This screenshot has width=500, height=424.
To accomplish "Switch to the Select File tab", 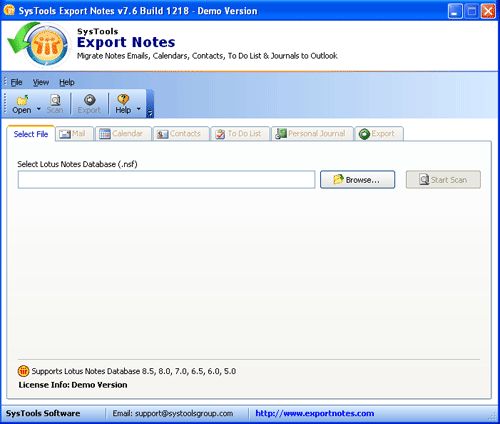I will coord(31,134).
